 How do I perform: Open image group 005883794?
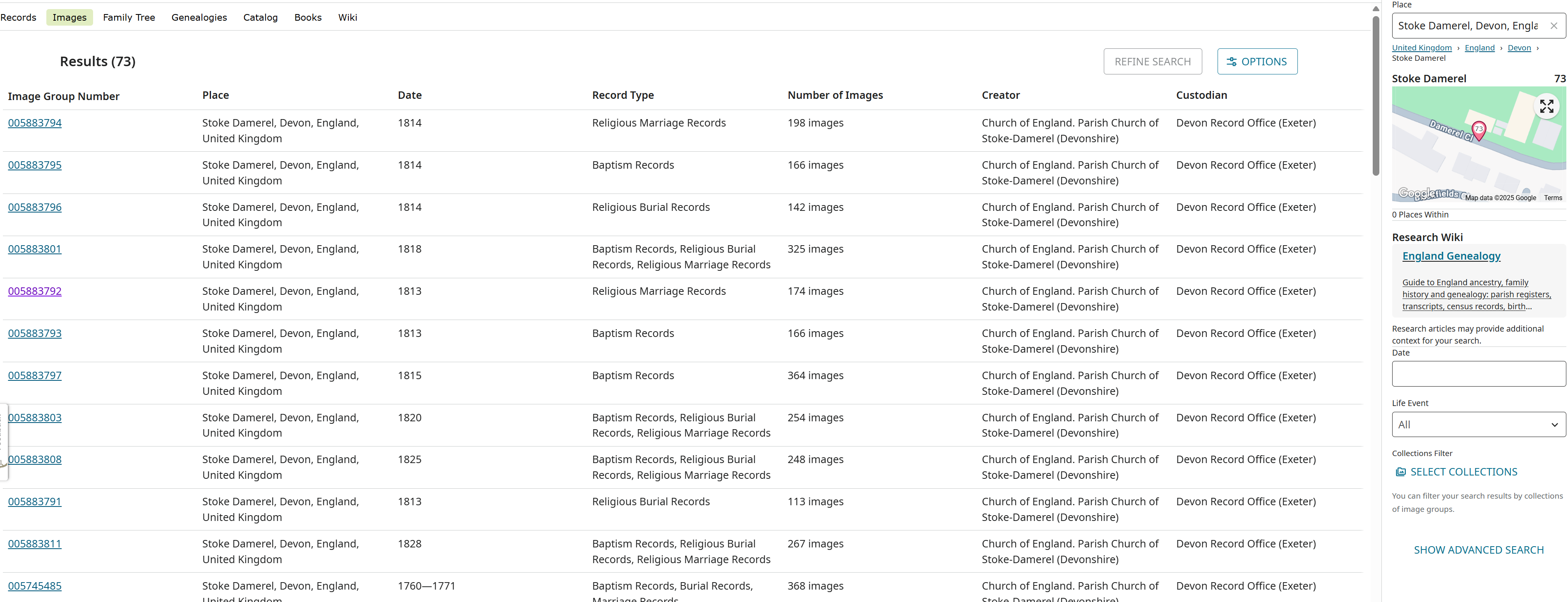[x=35, y=123]
